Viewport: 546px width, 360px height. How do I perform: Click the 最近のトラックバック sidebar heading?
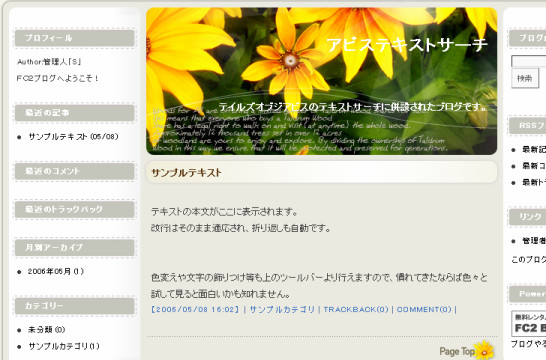coord(75,210)
